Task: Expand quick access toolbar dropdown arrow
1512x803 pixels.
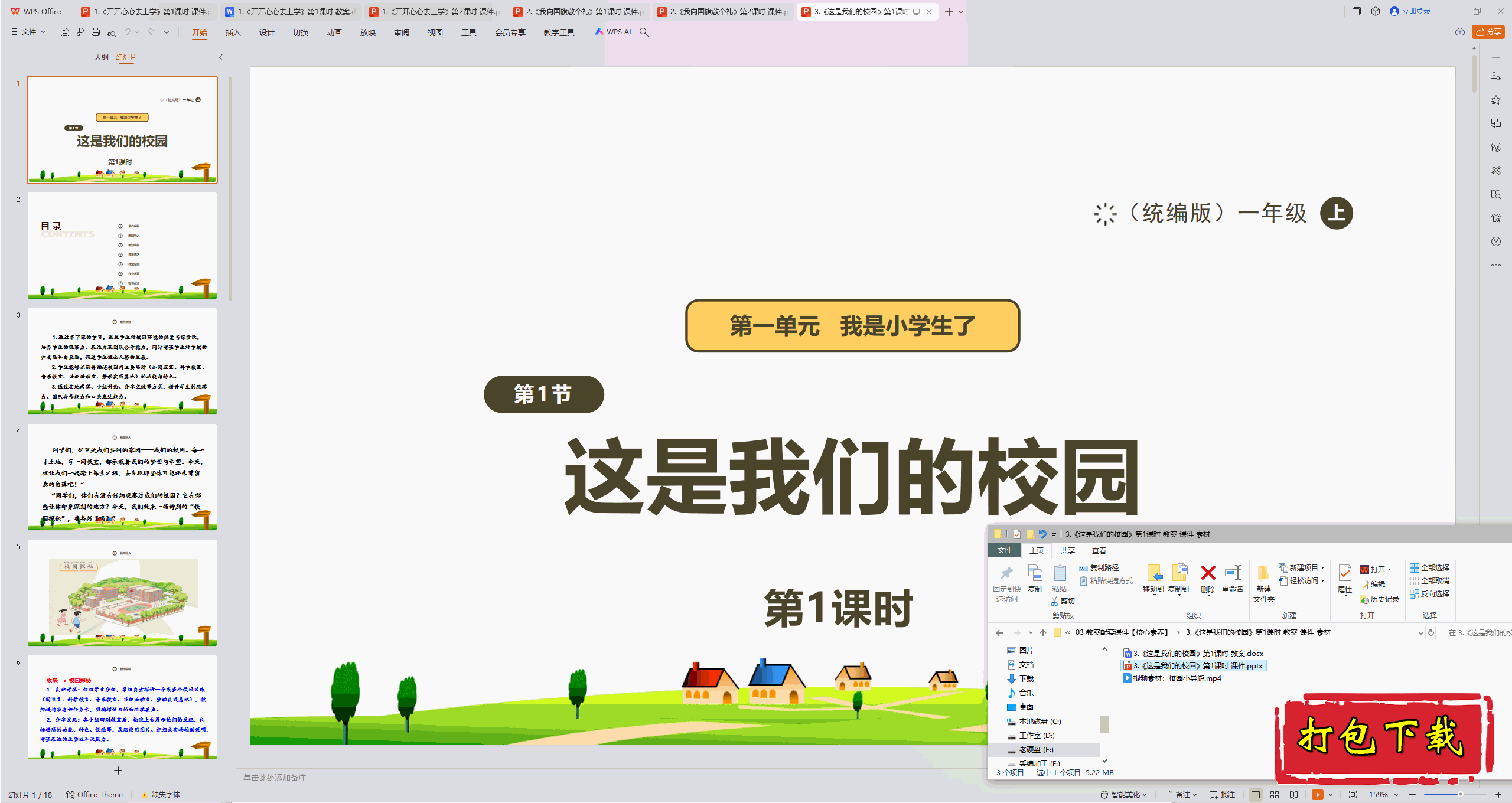Action: 167,32
